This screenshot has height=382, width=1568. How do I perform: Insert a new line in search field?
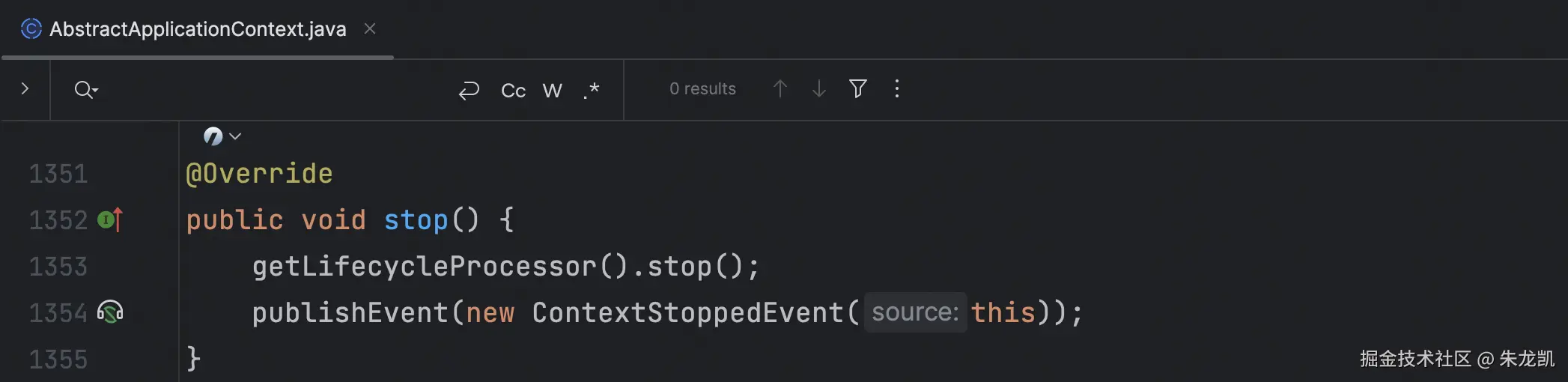click(469, 91)
